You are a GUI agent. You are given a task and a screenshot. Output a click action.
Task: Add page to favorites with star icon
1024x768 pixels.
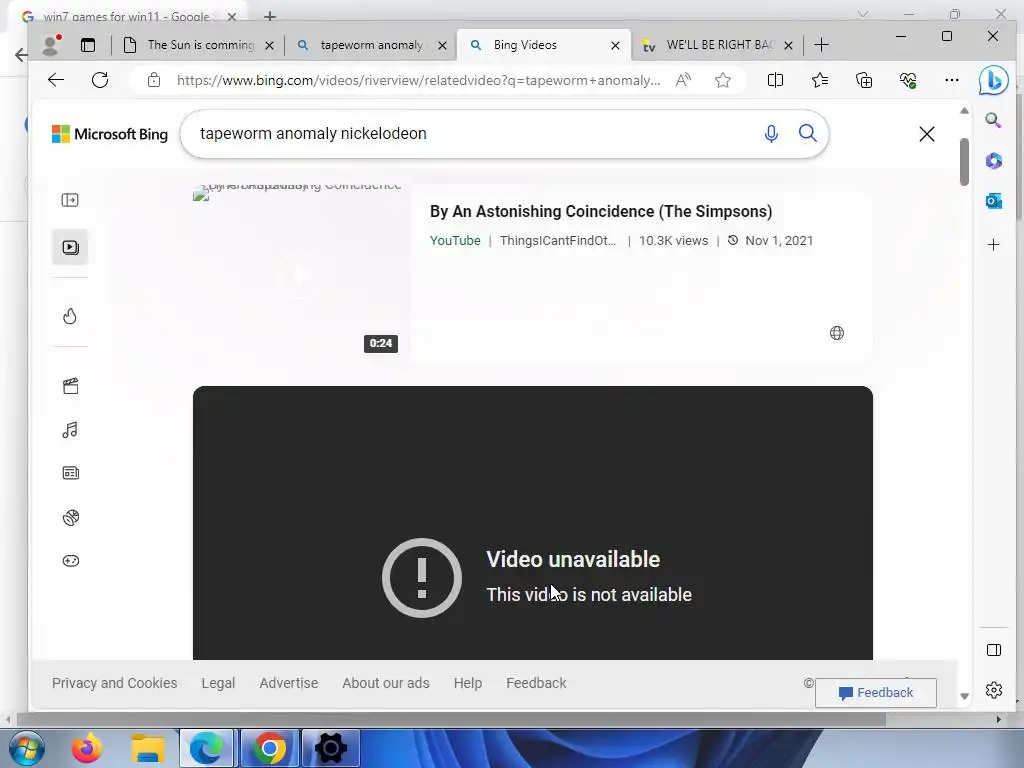pos(722,80)
